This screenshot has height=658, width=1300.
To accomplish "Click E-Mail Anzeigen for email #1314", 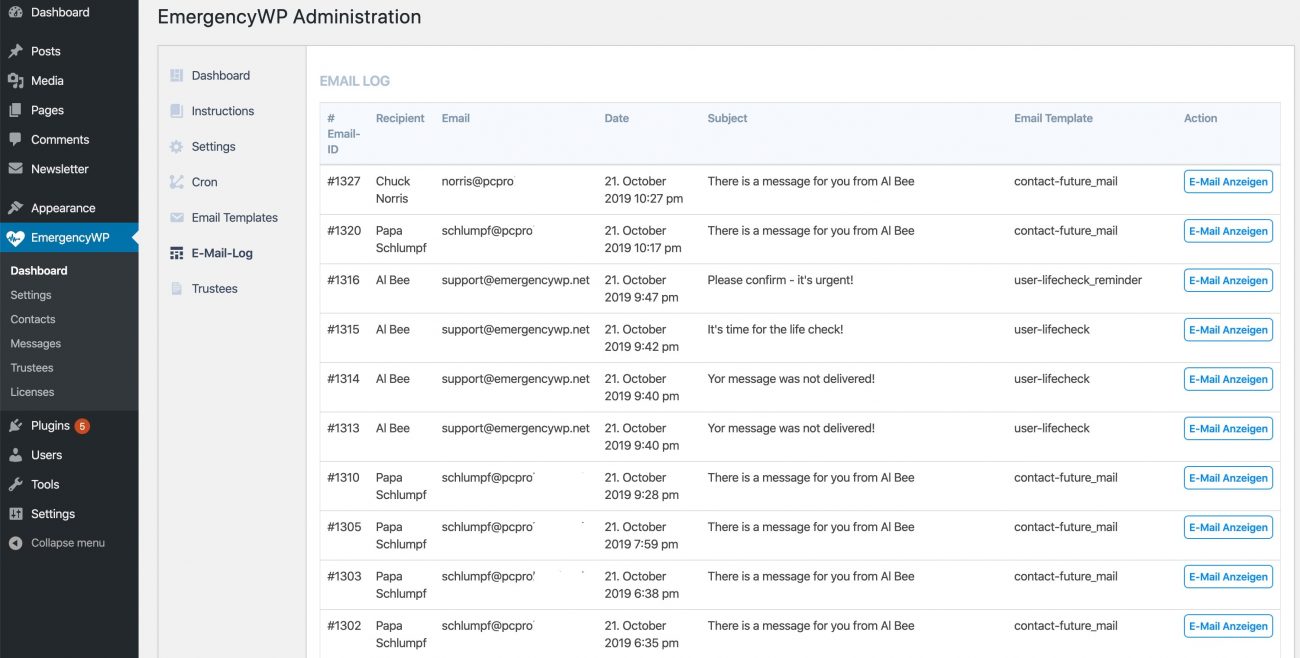I will click(1228, 379).
